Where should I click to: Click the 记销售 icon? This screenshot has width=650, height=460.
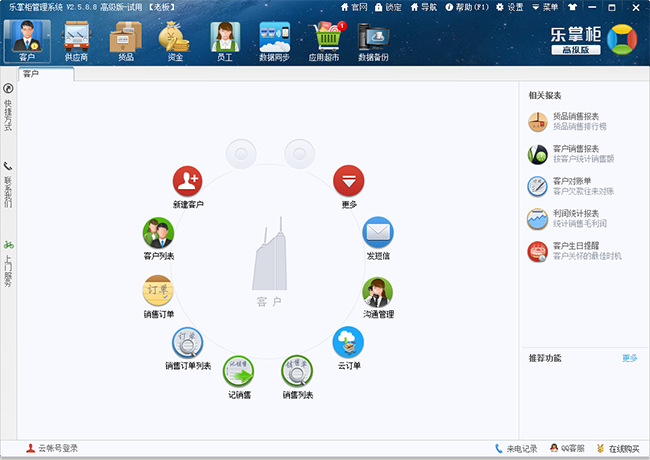[x=238, y=371]
